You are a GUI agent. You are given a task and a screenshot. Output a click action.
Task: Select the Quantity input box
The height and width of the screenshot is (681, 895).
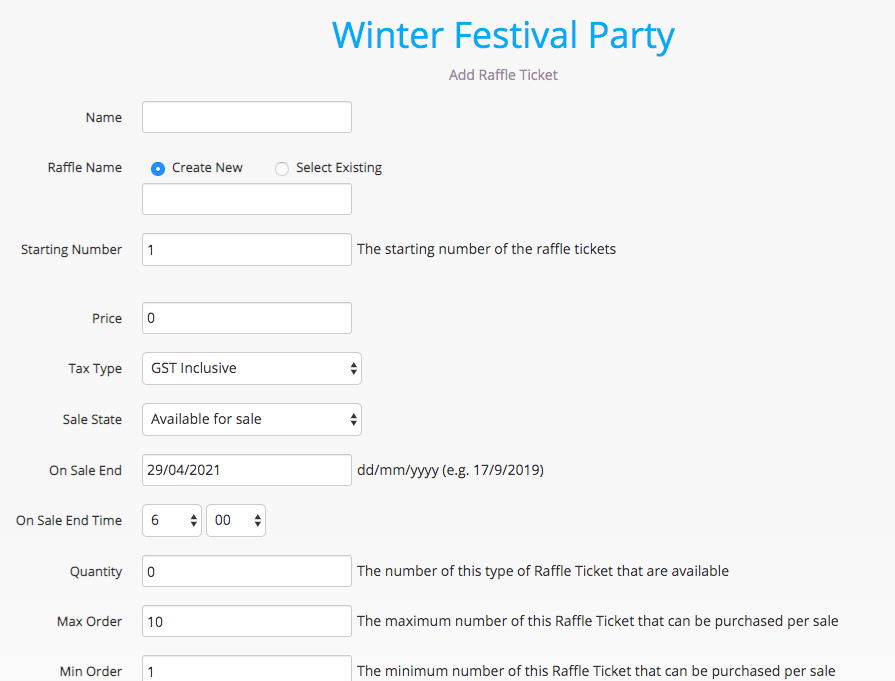point(247,571)
